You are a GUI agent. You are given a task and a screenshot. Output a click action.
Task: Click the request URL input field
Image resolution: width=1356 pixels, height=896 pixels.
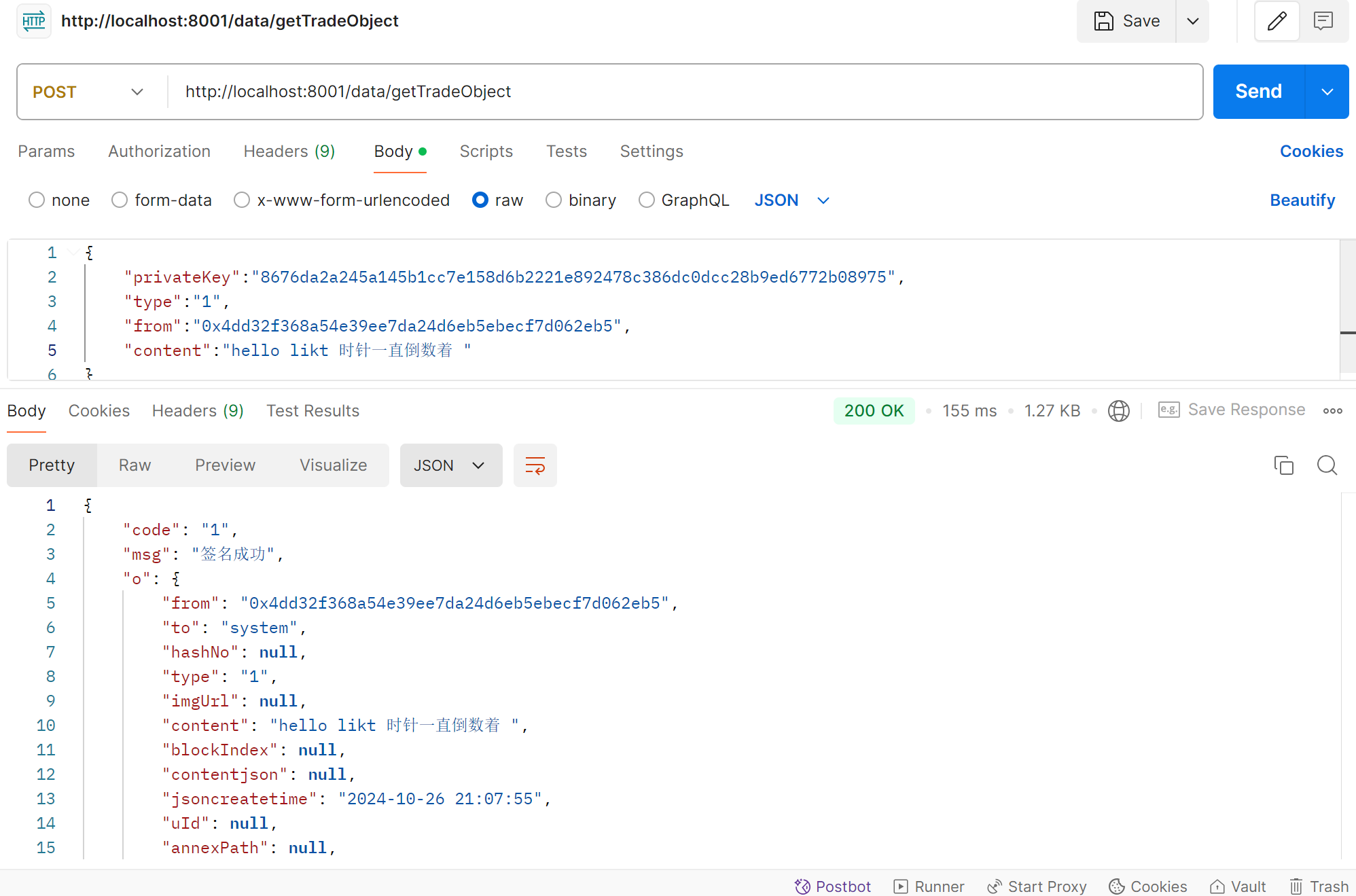[679, 92]
